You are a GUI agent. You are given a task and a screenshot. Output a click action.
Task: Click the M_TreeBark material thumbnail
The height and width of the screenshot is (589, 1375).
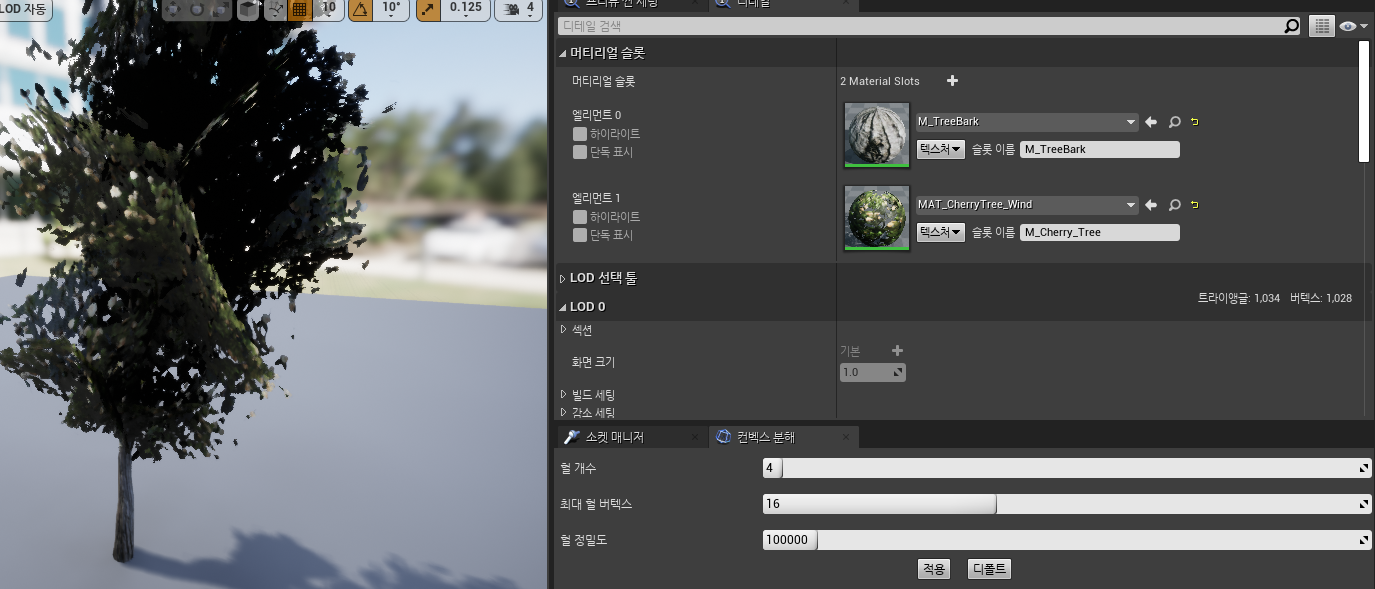pos(877,134)
